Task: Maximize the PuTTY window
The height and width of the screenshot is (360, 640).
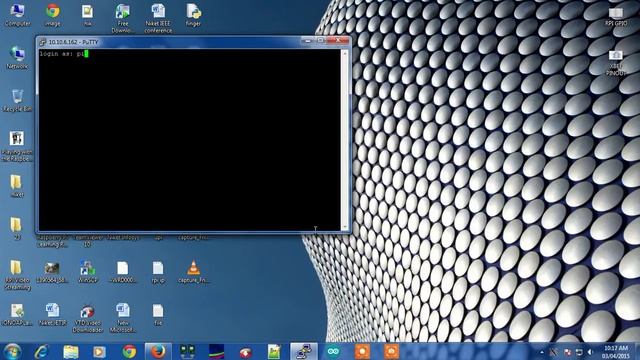Action: click(x=320, y=40)
